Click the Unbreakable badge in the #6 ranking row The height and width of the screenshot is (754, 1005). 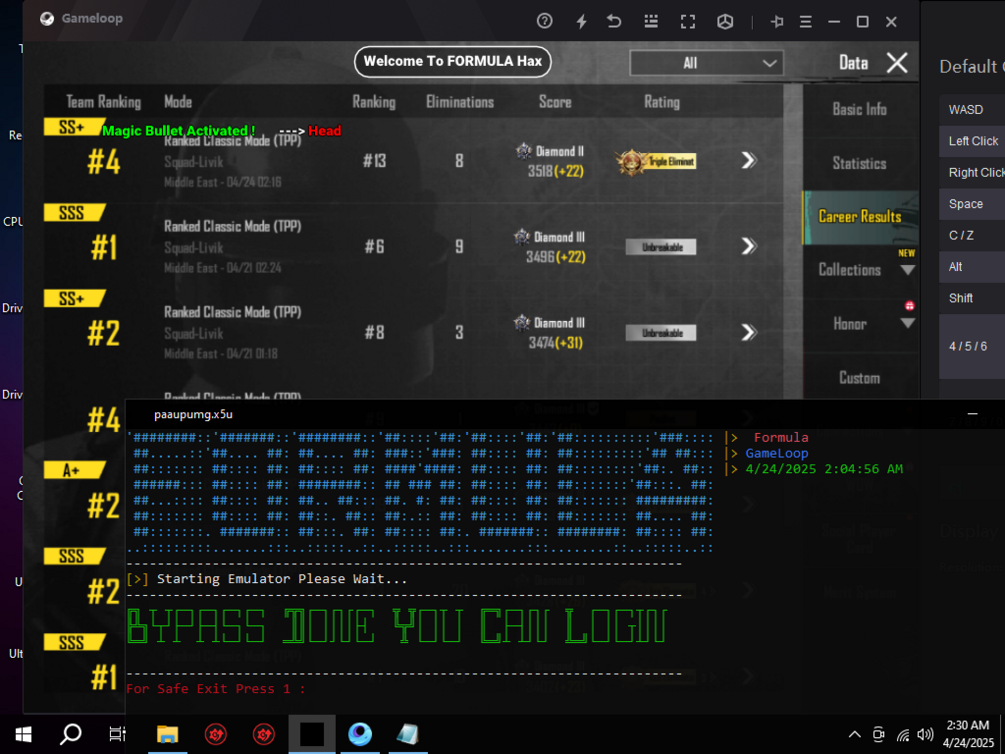(661, 247)
